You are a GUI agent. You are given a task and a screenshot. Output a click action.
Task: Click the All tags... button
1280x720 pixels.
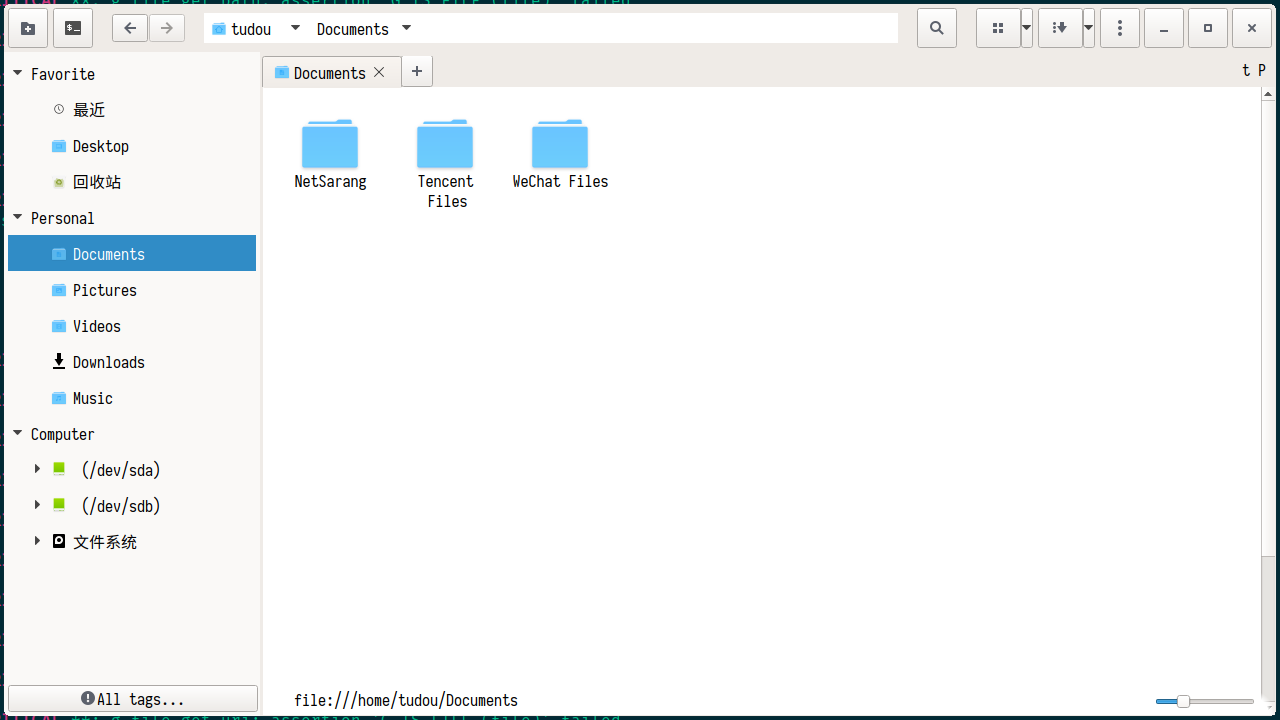pyautogui.click(x=133, y=698)
